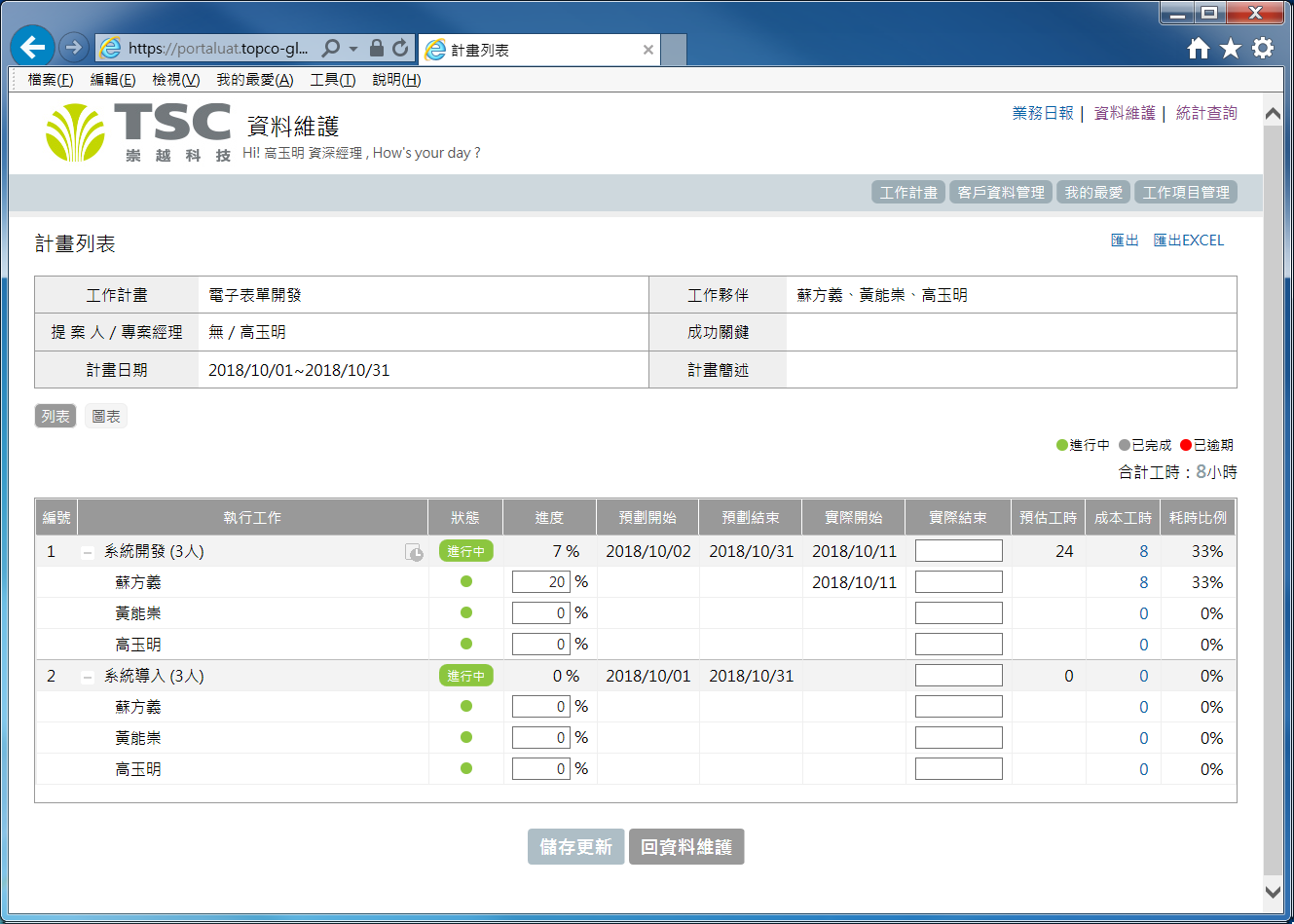
Task: Click the browser back arrow button
Action: pyautogui.click(x=32, y=47)
